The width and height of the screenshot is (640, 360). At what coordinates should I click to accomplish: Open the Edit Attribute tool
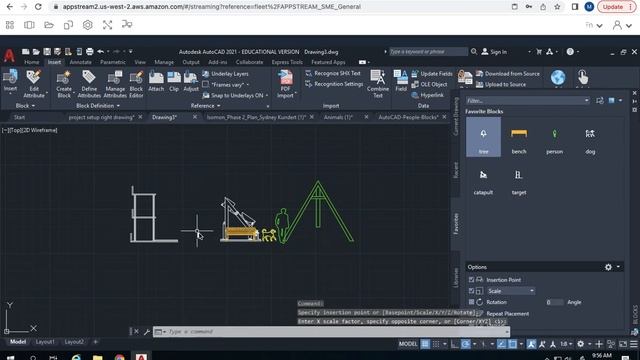click(34, 84)
